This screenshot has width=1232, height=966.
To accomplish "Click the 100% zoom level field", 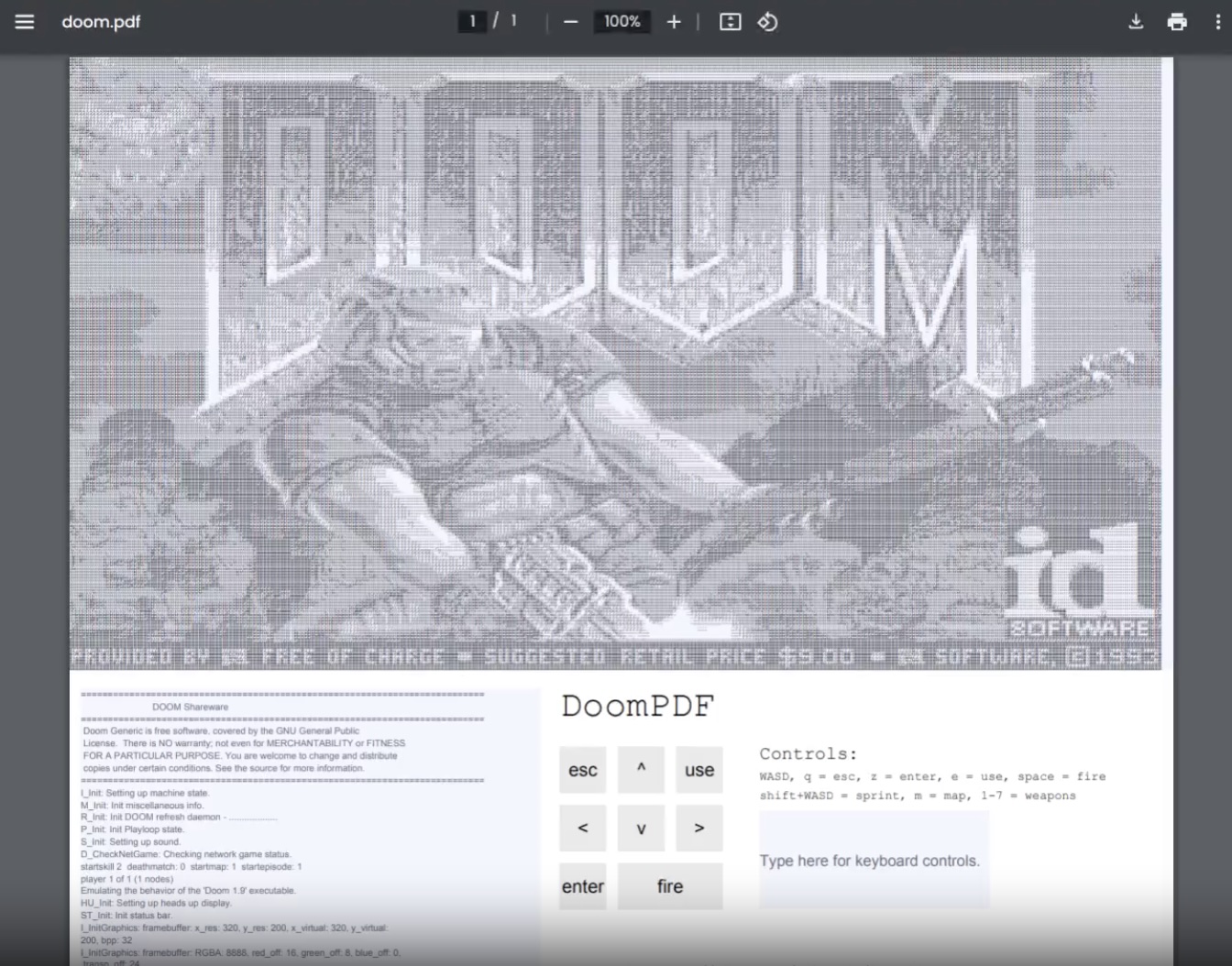I will pos(621,21).
